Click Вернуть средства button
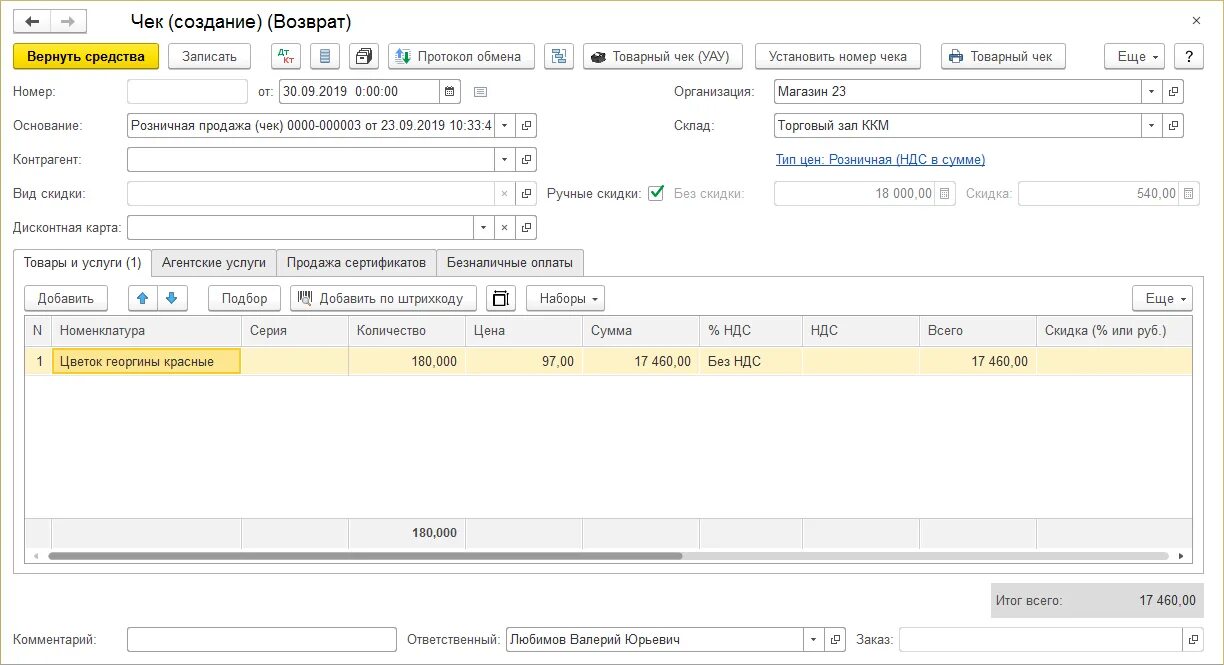Image resolution: width=1224 pixels, height=665 pixels. 86,56
